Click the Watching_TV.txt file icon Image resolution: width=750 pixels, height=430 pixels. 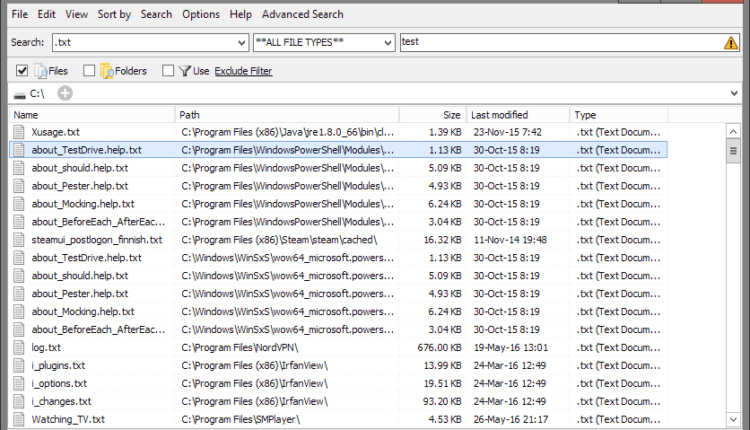click(x=19, y=419)
